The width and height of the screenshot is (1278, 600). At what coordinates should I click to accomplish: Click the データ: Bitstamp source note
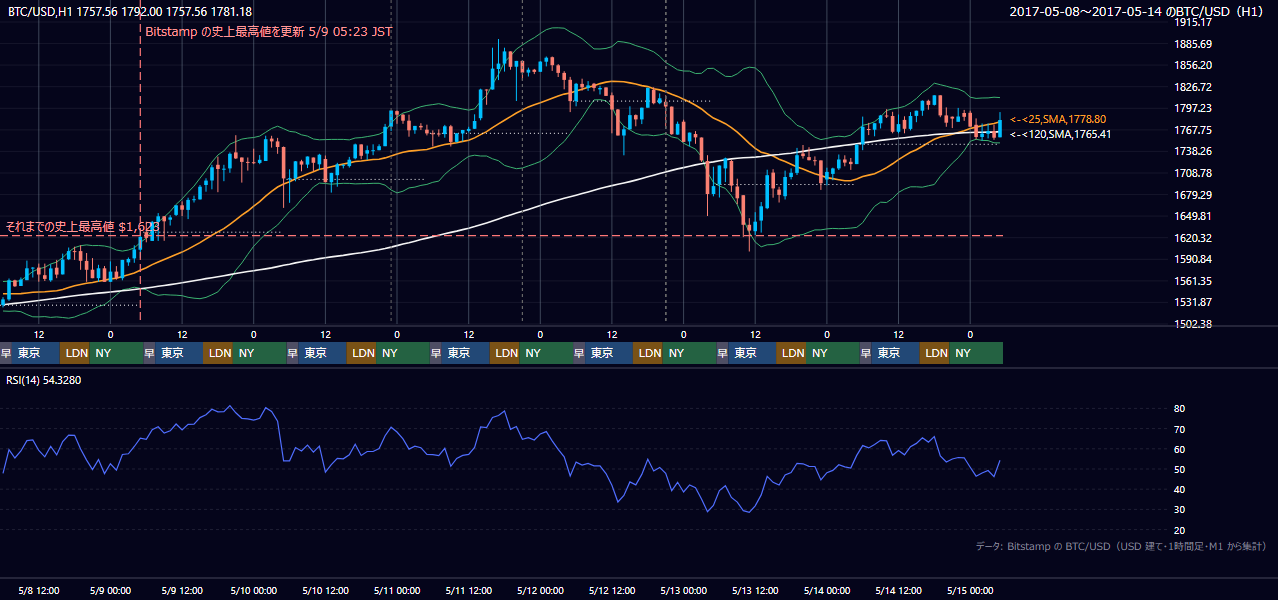tap(1121, 546)
